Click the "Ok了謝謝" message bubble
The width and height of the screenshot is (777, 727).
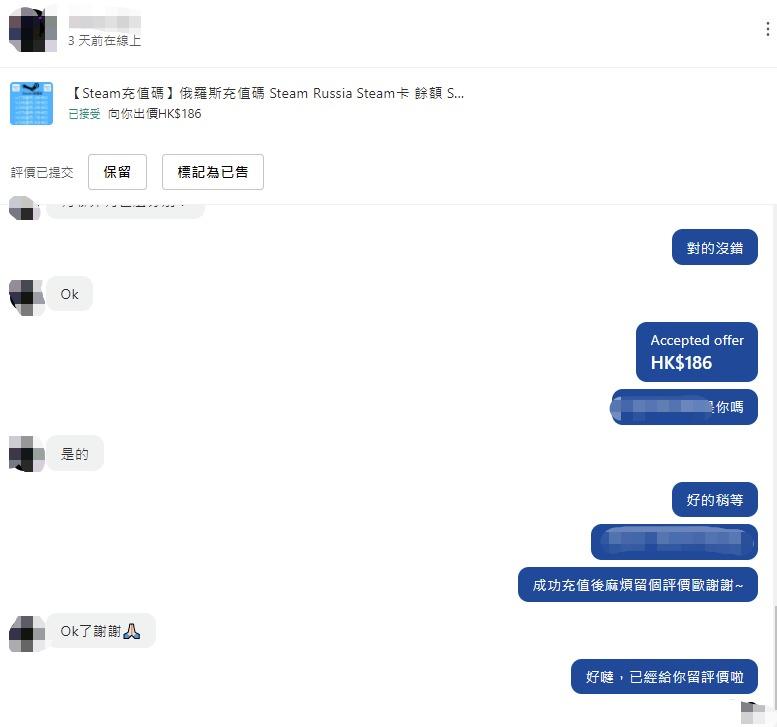tap(101, 631)
